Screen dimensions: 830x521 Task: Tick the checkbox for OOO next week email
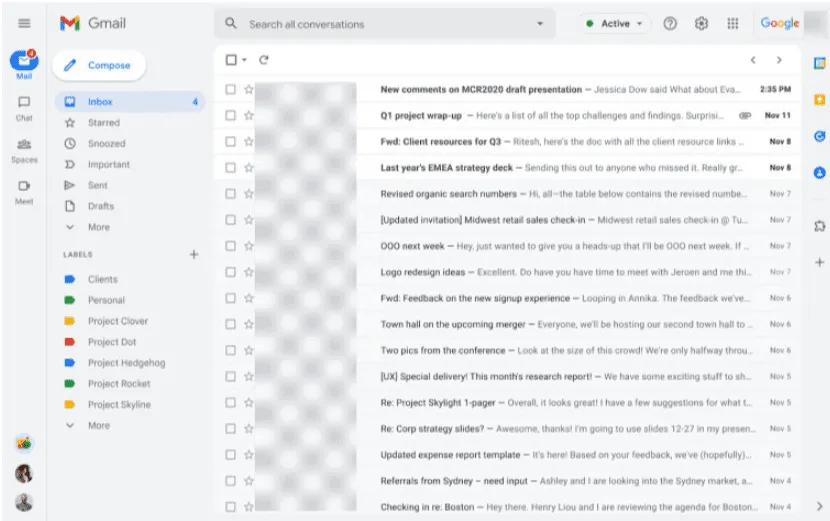click(x=231, y=245)
